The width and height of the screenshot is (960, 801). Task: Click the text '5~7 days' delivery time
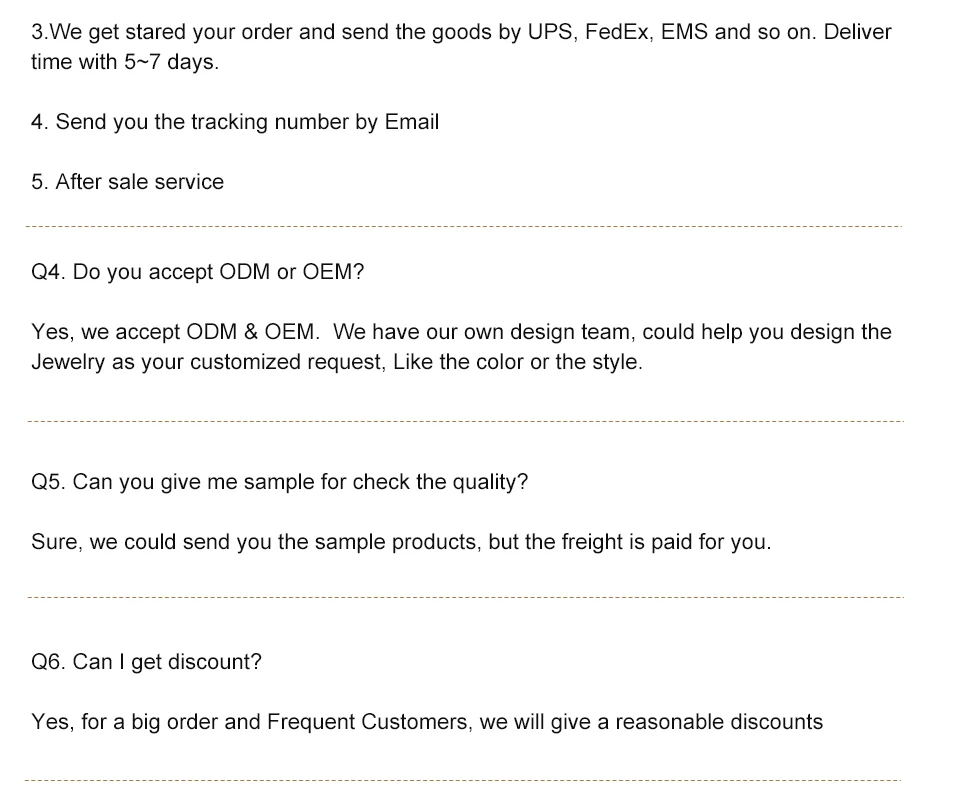click(170, 62)
